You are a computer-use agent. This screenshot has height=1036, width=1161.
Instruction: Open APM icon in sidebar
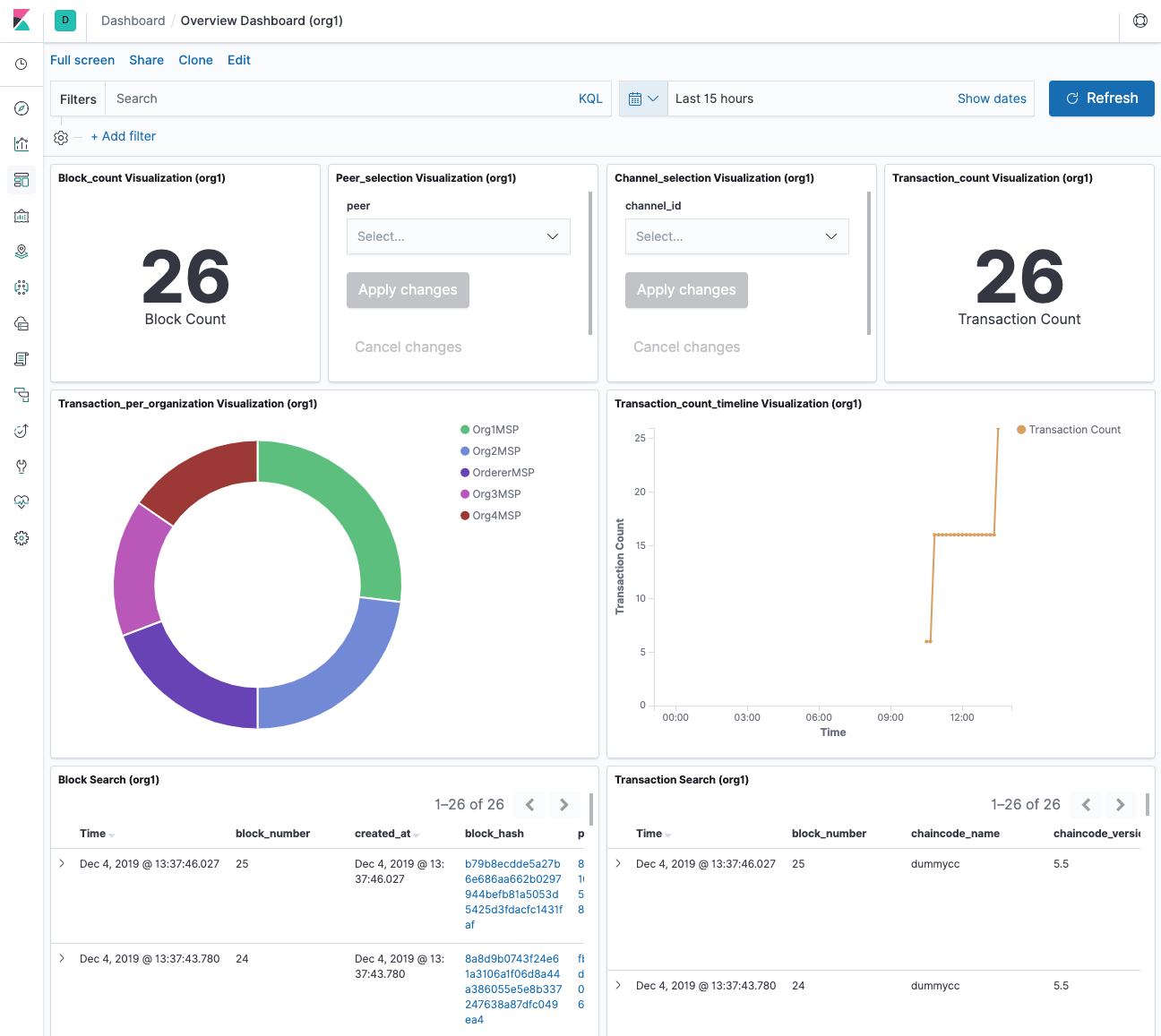pos(21,395)
